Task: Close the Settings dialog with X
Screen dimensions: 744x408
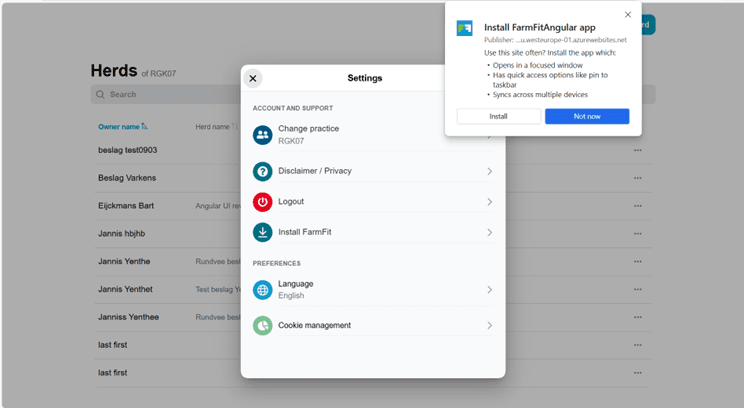Action: click(253, 78)
